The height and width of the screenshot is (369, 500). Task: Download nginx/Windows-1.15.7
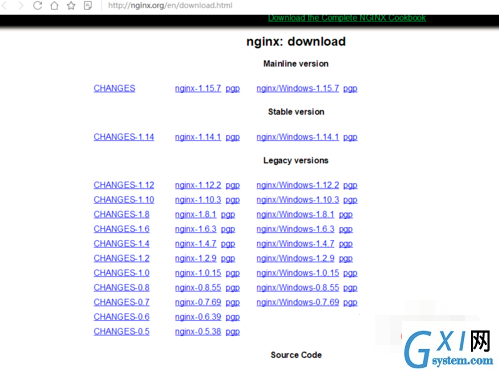[x=298, y=88]
